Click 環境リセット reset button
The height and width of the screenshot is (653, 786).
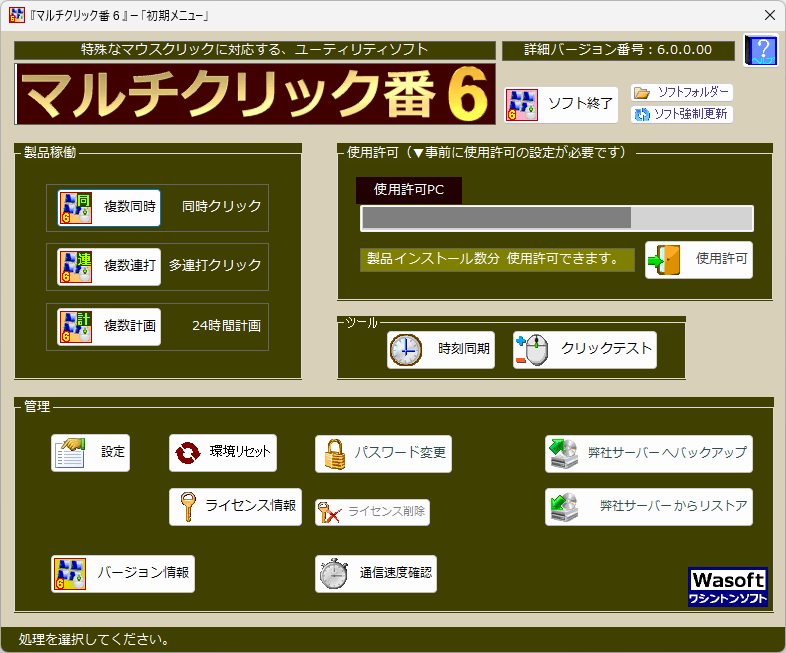(x=223, y=453)
